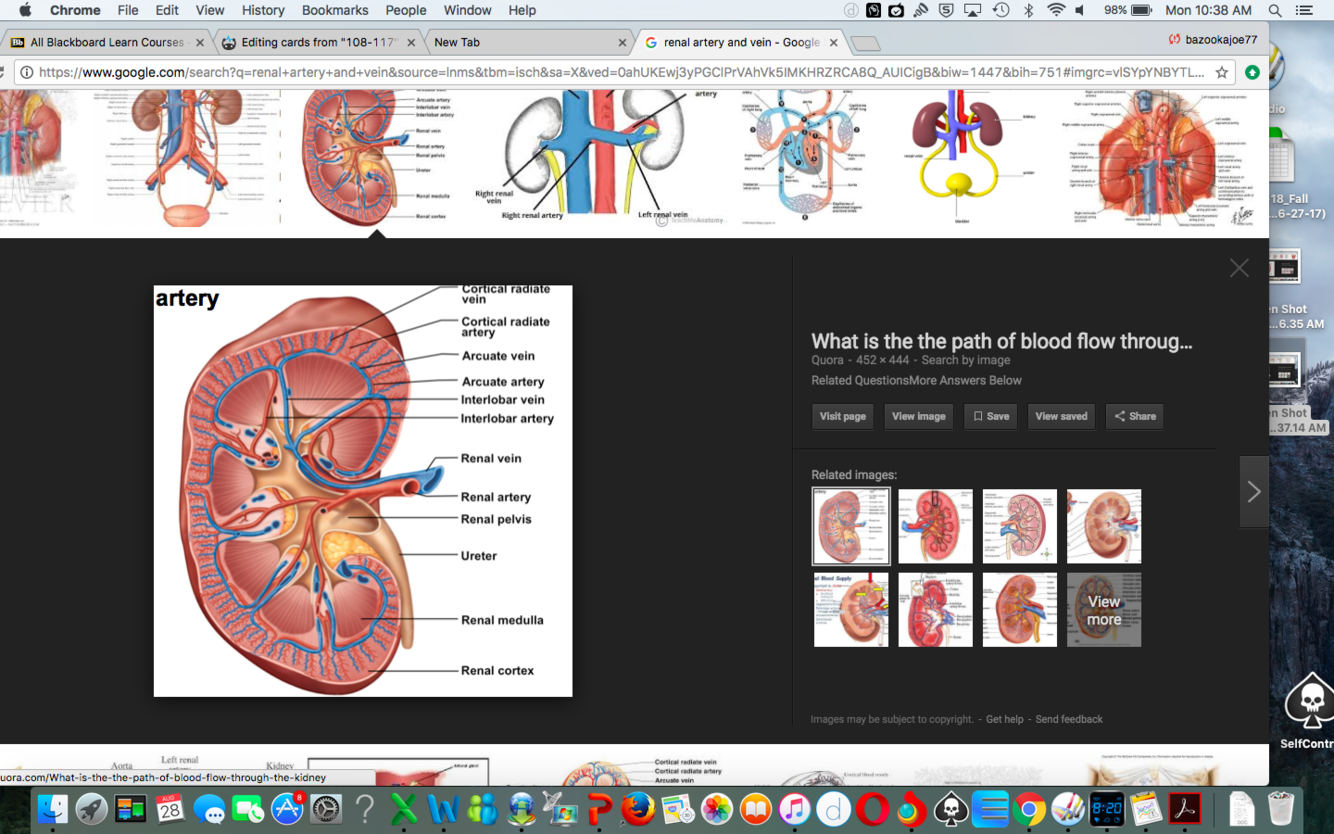Open System Preferences gear in dock
Viewport: 1334px width, 834px height.
(x=326, y=808)
